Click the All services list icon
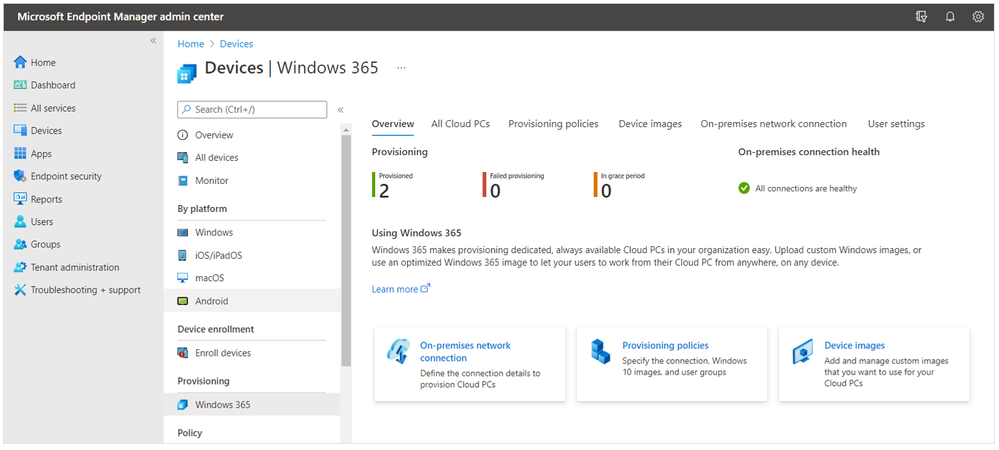 click(20, 108)
